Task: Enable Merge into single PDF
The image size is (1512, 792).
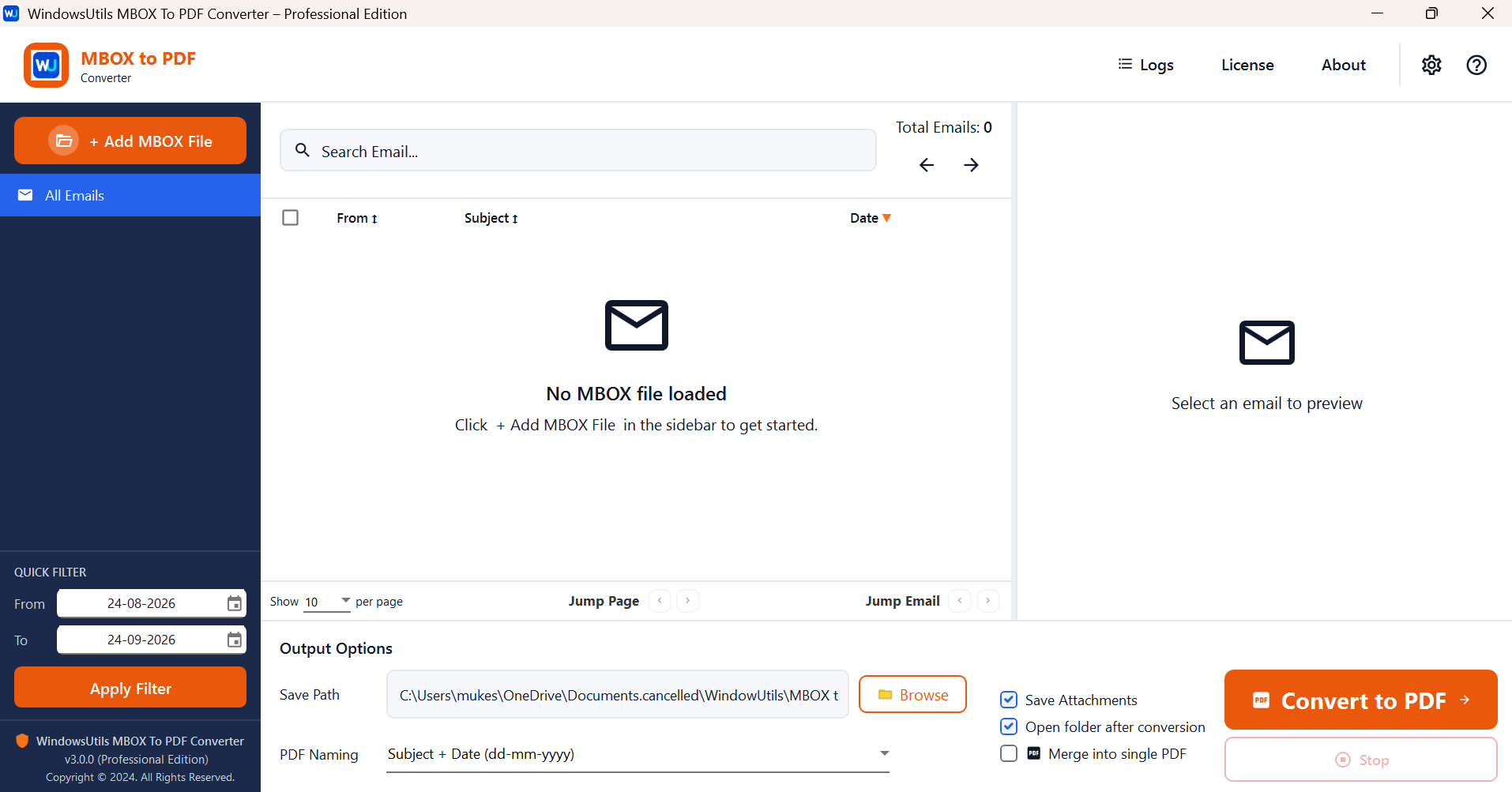Action: click(1009, 753)
